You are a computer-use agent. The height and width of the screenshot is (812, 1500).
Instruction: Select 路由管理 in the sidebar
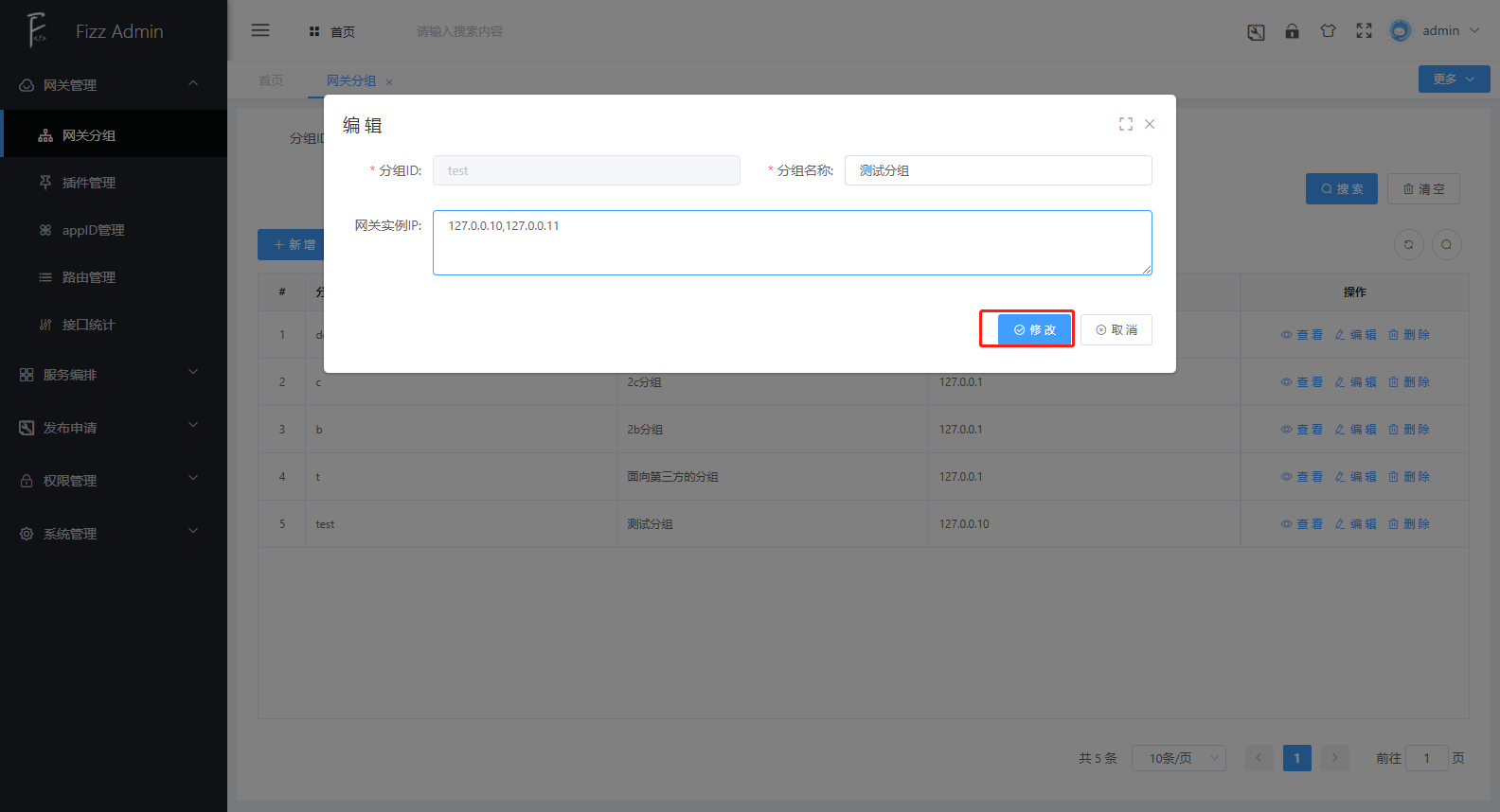89,277
